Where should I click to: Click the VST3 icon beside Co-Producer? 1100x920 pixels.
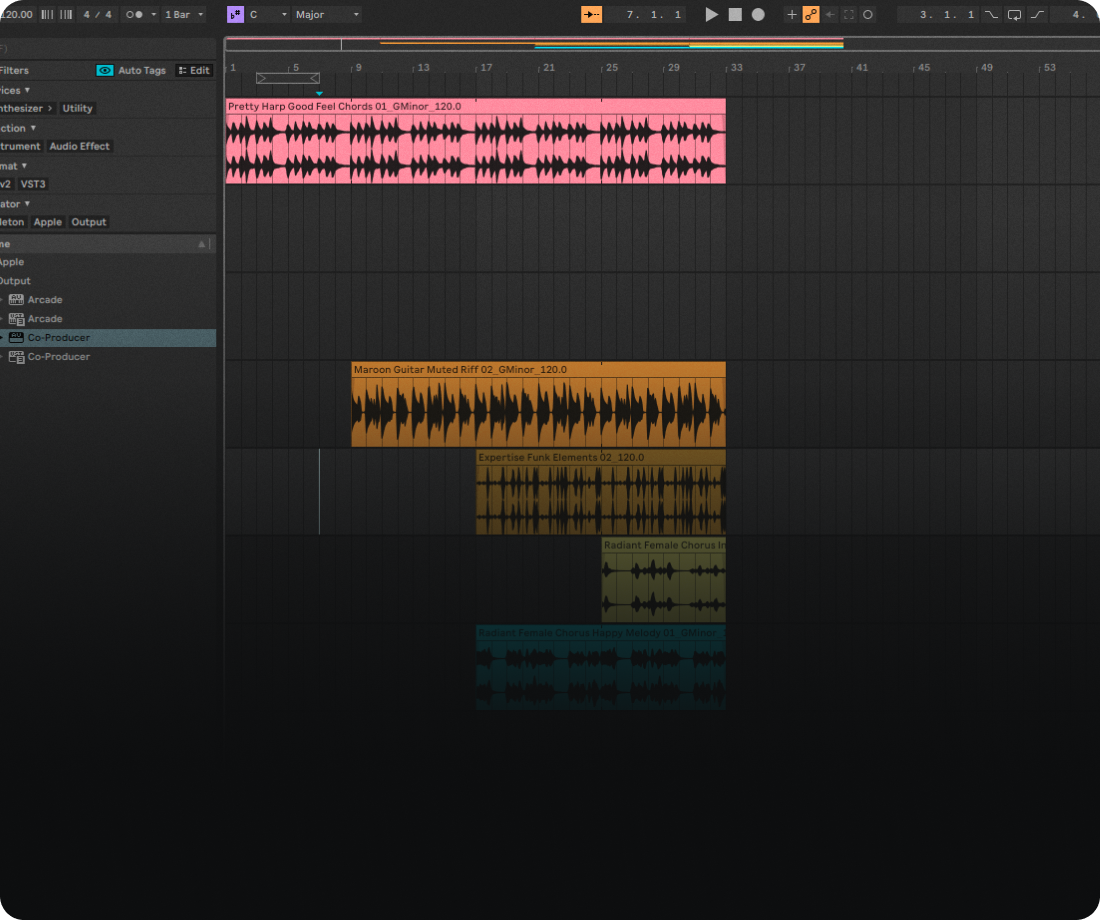click(15, 356)
